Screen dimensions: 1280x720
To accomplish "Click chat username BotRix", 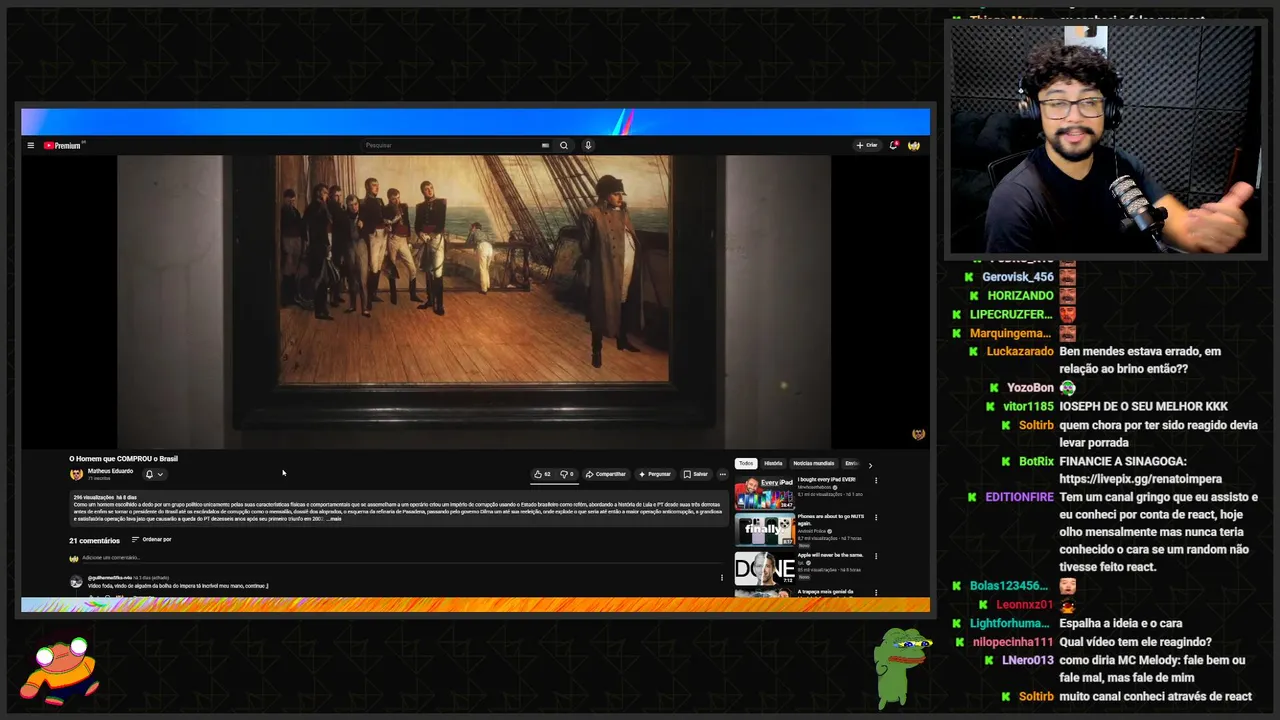I will point(1036,462).
